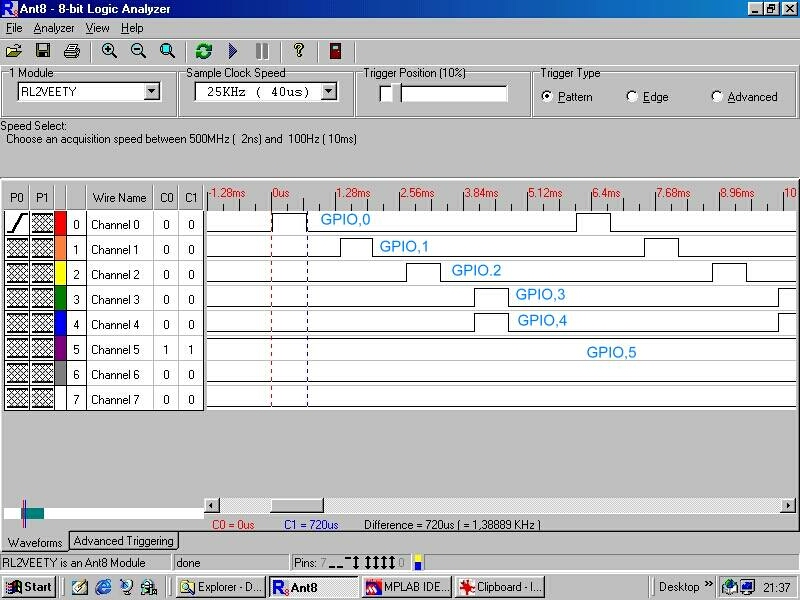Click the Print toolbar icon
800x600 pixels.
[x=71, y=50]
